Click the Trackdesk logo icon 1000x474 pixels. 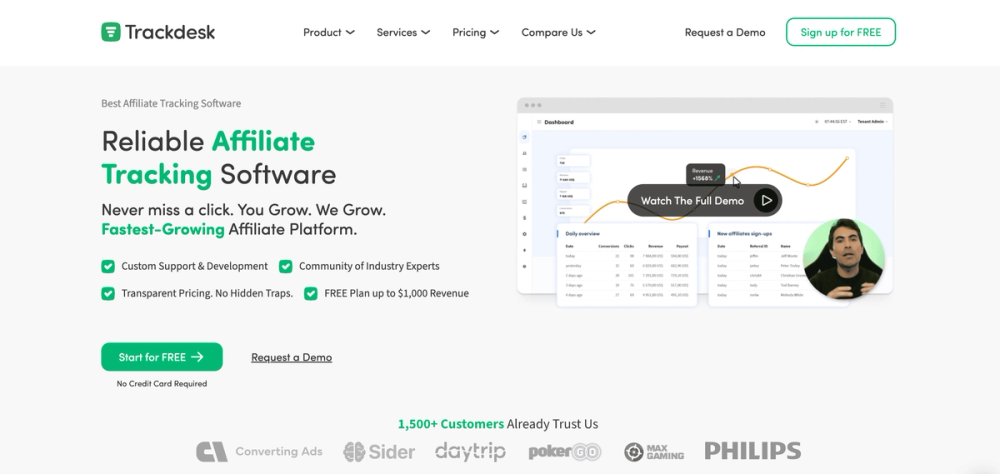point(110,32)
